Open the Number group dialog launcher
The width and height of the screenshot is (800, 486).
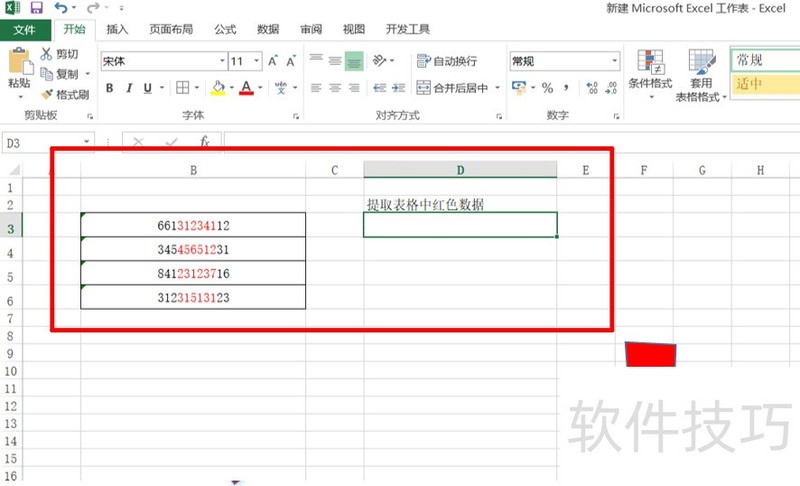[x=616, y=116]
